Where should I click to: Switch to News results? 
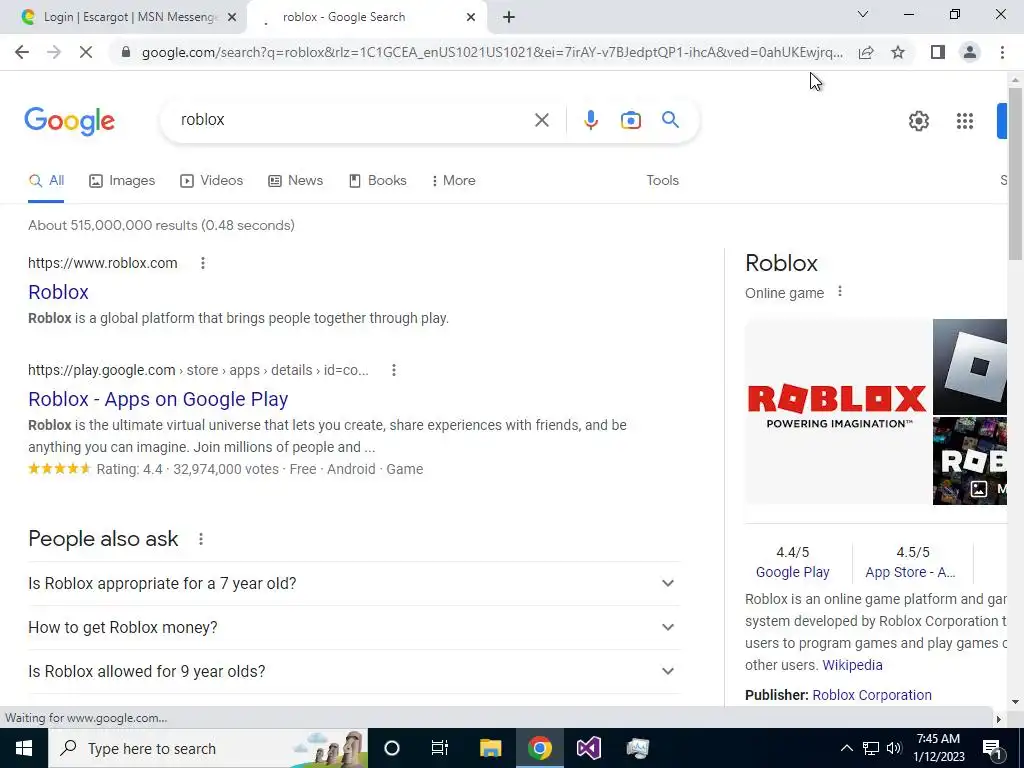(296, 181)
